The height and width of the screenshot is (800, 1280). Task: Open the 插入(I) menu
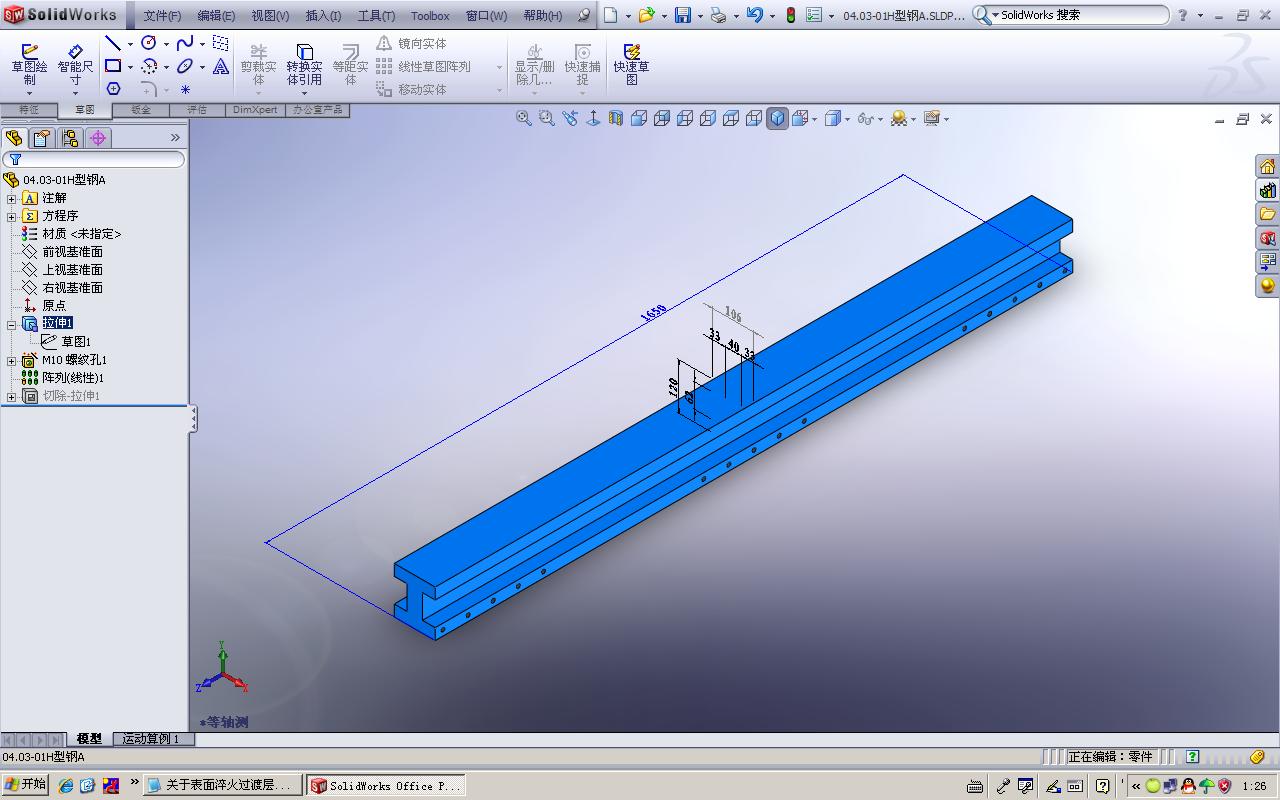click(323, 16)
